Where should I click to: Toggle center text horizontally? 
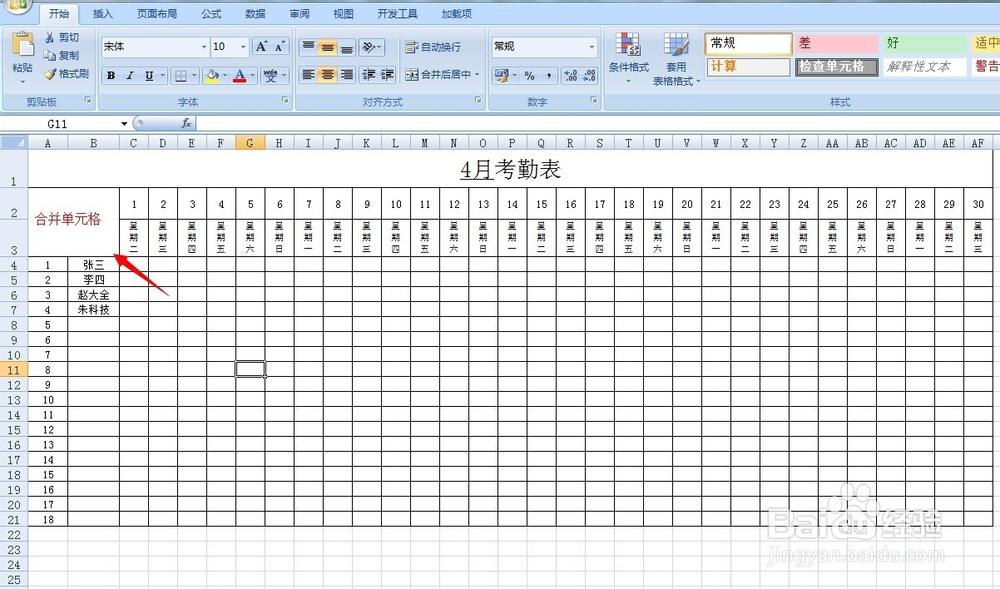(x=327, y=75)
